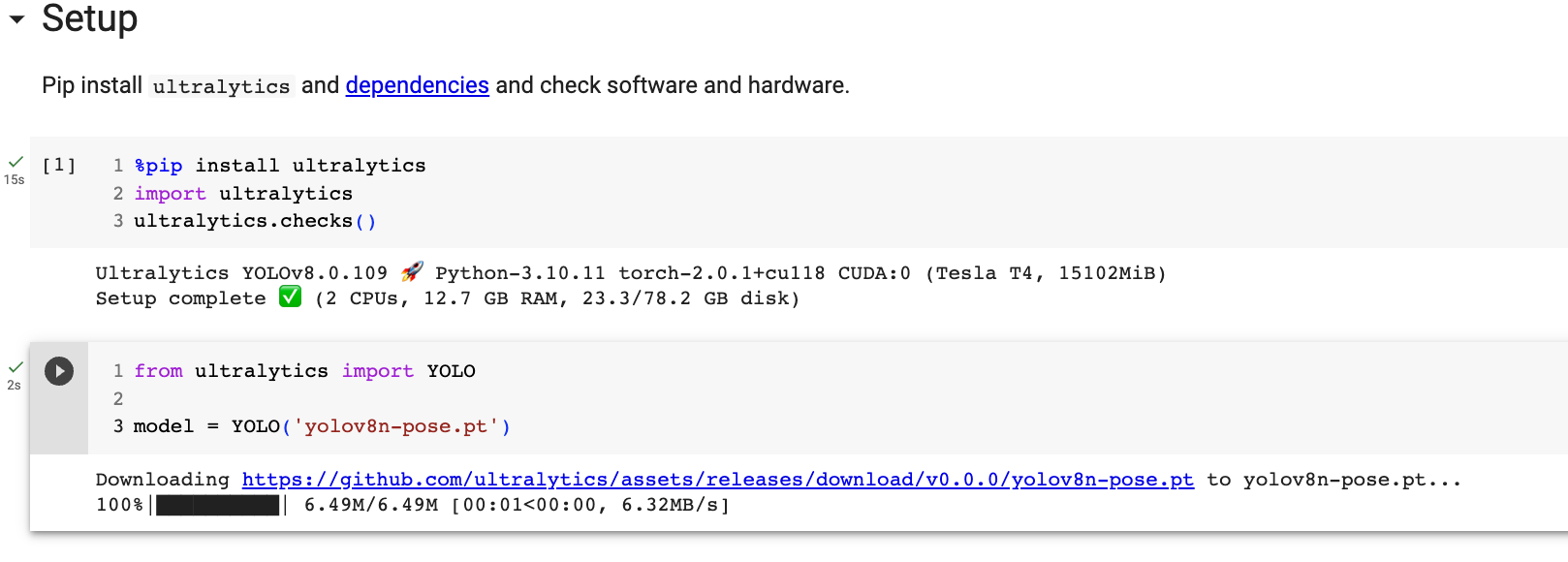
Task: Click the green checkbox emoji after Setup complete
Action: 289,298
